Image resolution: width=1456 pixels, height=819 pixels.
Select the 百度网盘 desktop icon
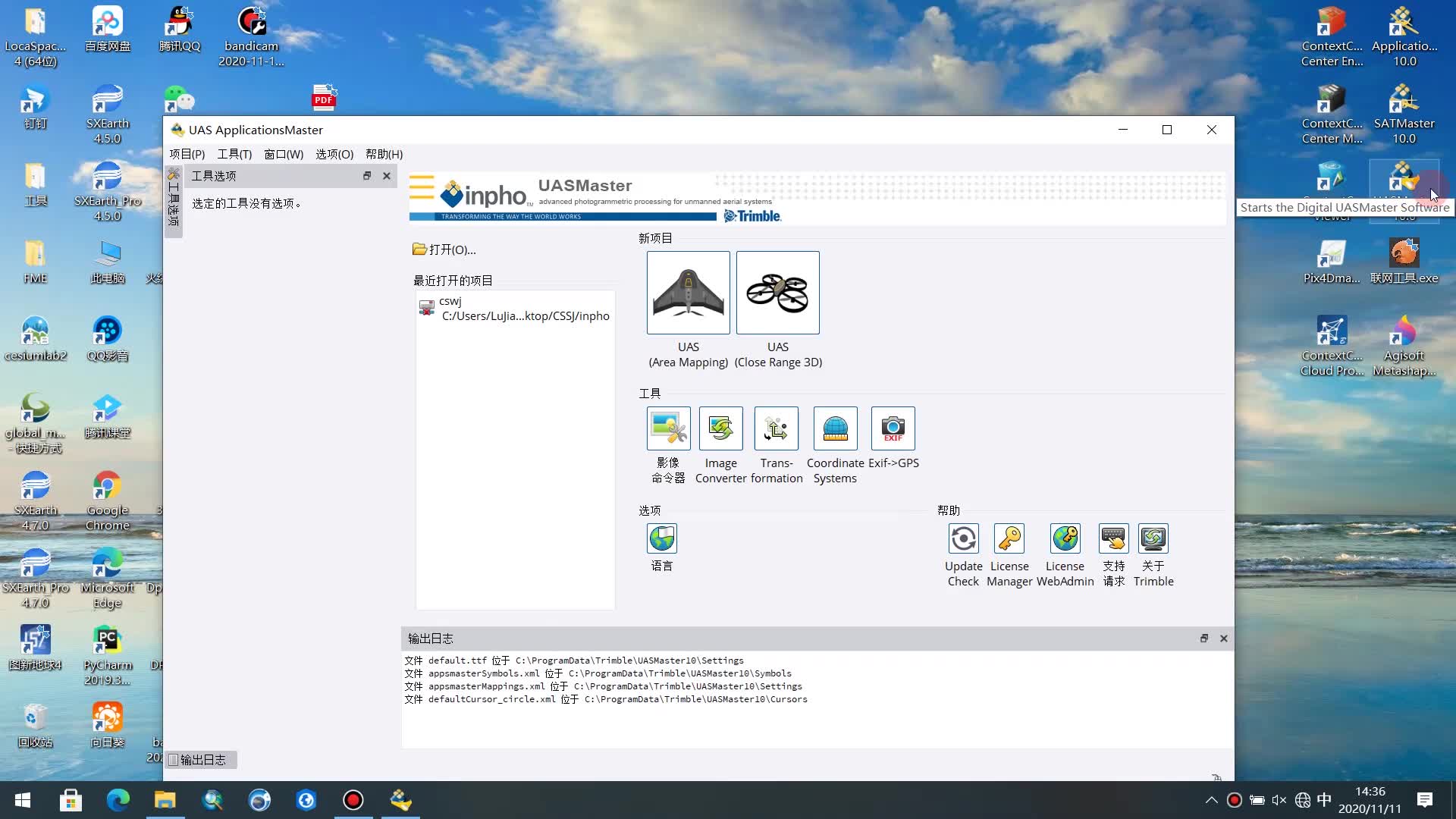[107, 29]
